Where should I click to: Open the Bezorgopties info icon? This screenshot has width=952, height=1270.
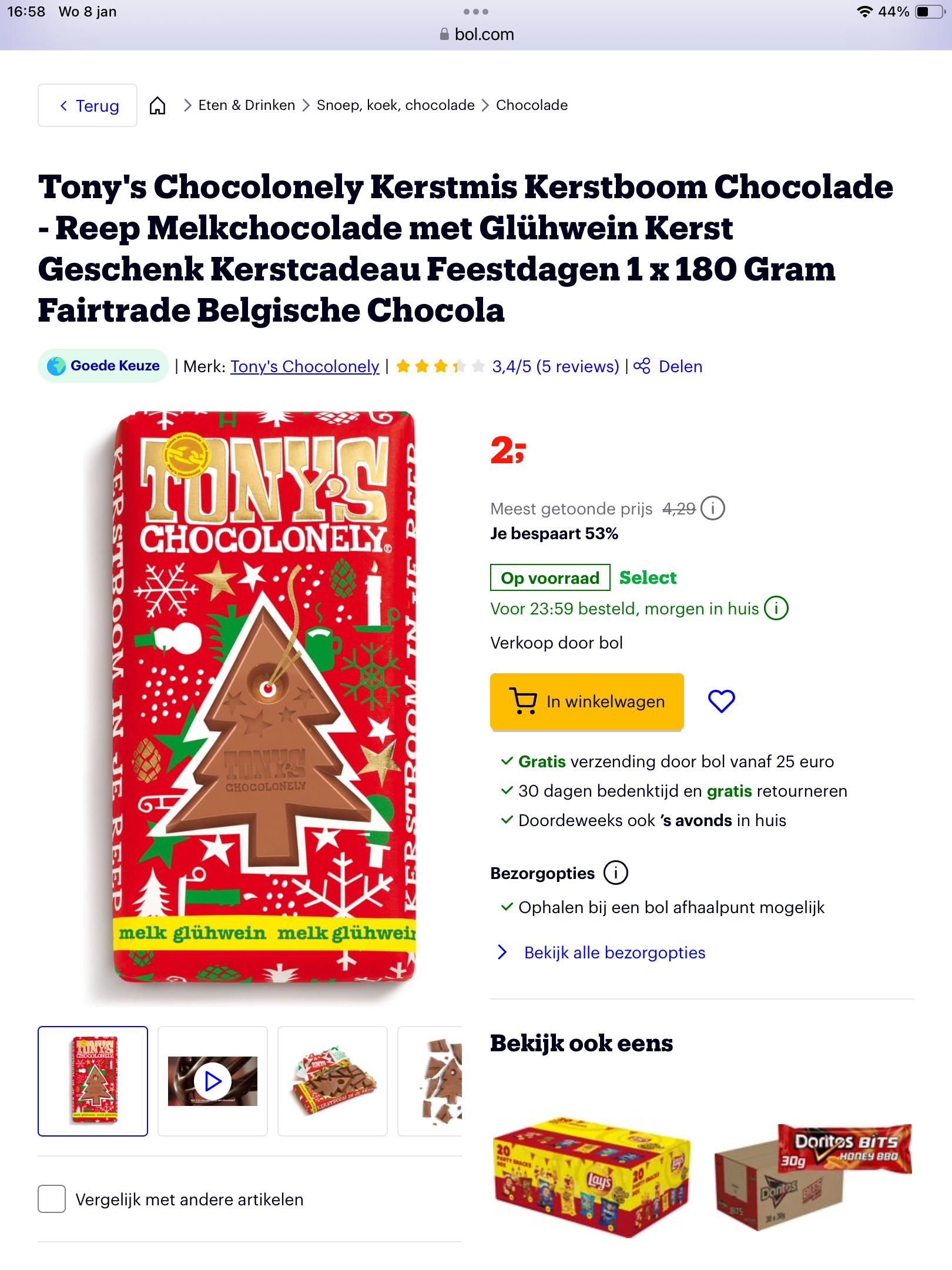615,873
